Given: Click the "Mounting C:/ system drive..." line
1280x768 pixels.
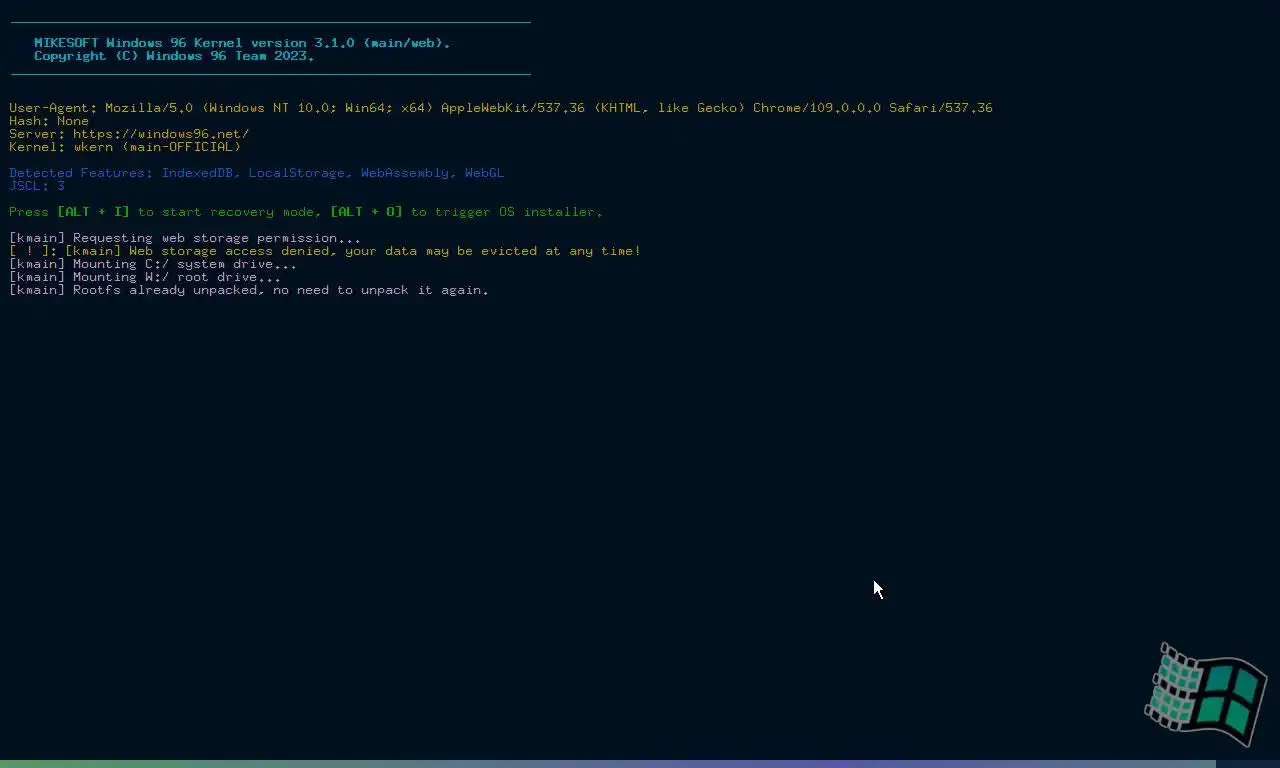Looking at the screenshot, I should coord(153,264).
